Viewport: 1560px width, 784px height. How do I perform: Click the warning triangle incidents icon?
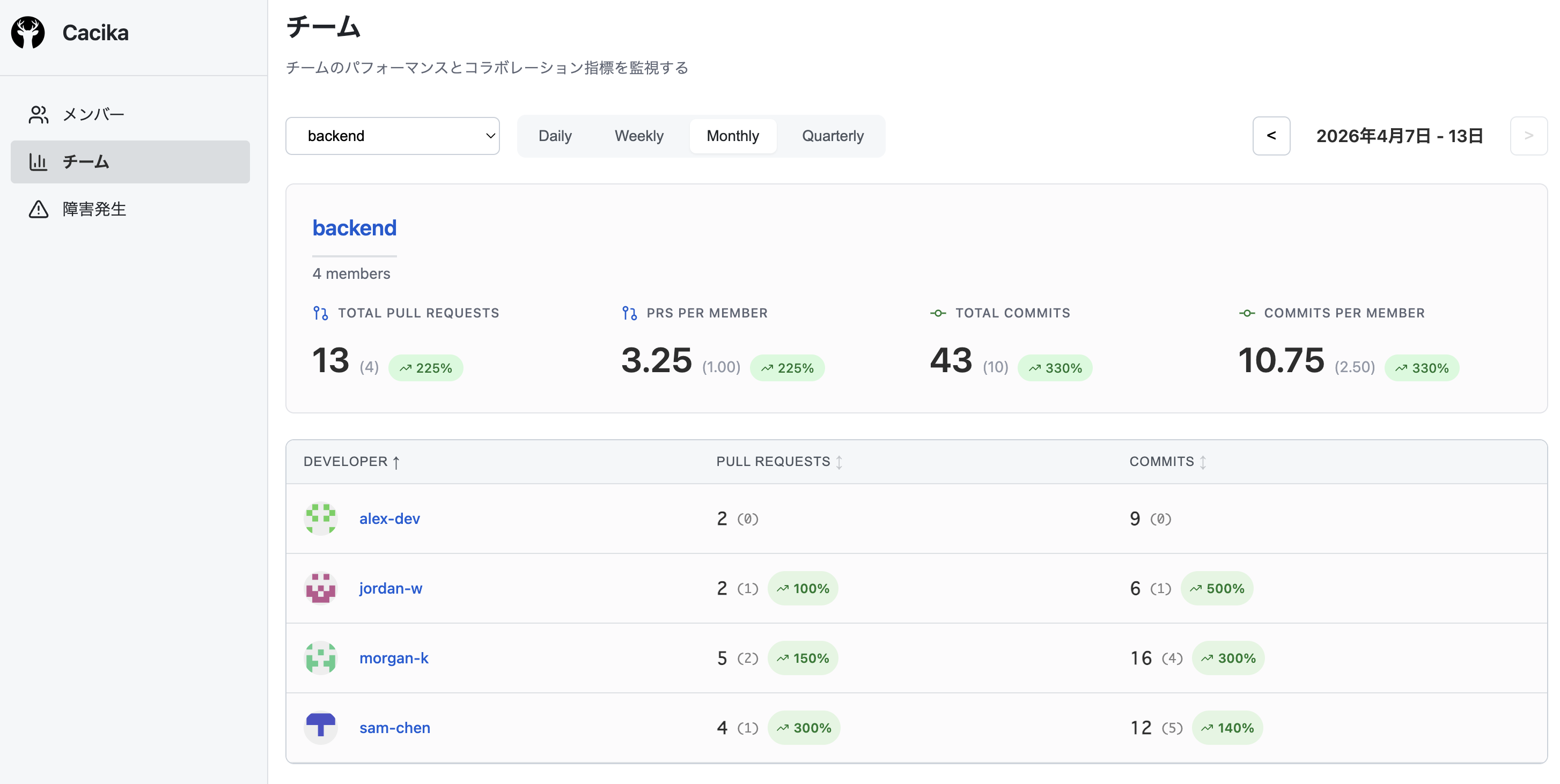38,209
